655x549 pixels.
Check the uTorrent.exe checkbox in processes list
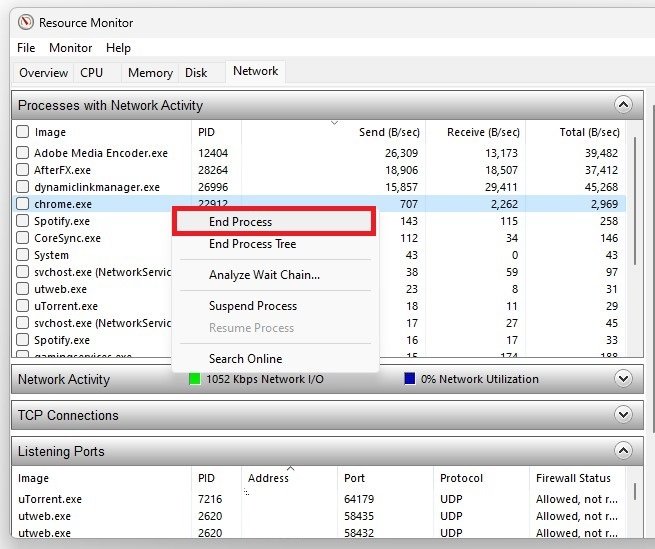(23, 305)
